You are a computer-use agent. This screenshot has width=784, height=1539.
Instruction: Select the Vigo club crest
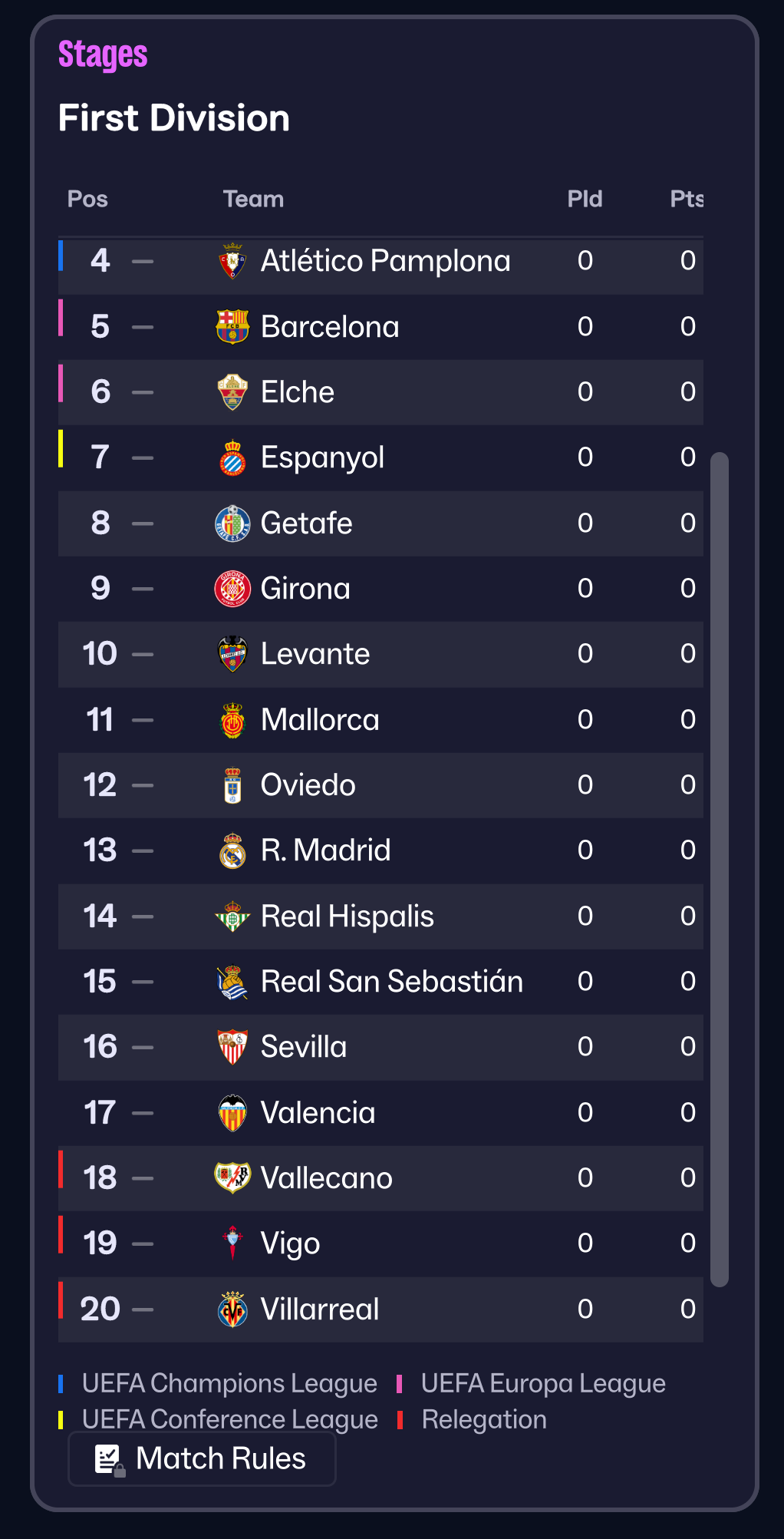click(x=232, y=1243)
